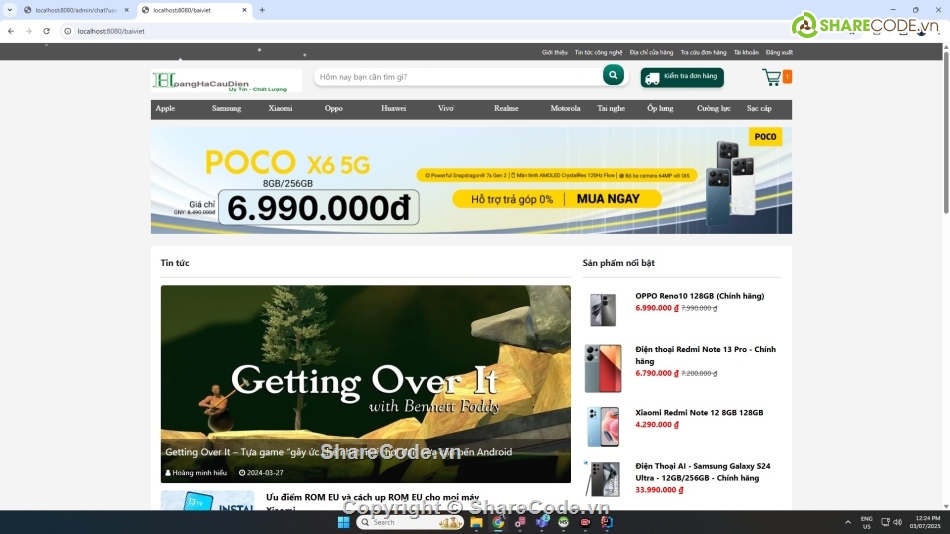
Task: Click Chrome icon in taskbar
Action: tap(498, 522)
